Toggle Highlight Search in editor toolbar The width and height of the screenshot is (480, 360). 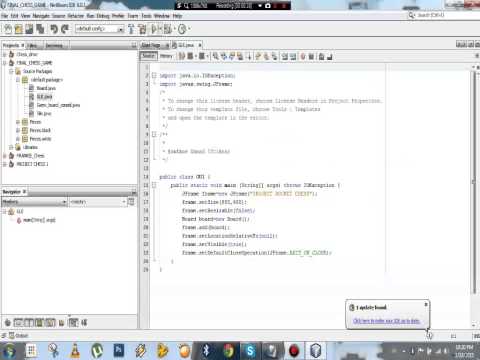240,56
